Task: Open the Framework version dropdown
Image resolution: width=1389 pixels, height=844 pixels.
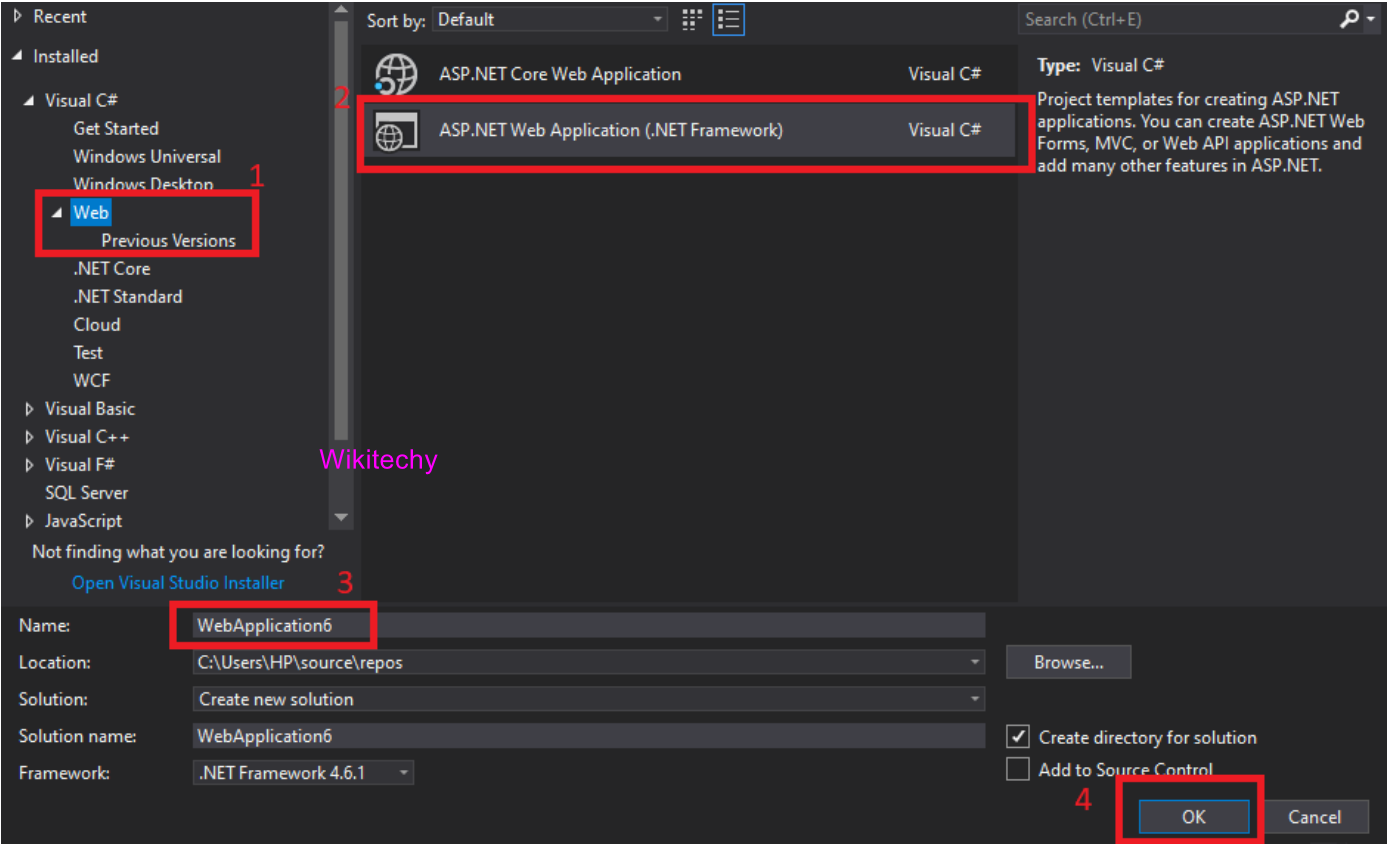Action: click(x=304, y=773)
